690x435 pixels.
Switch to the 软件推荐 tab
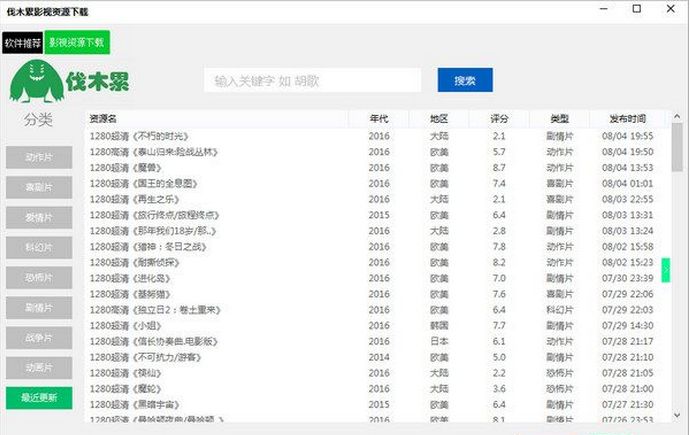click(22, 43)
